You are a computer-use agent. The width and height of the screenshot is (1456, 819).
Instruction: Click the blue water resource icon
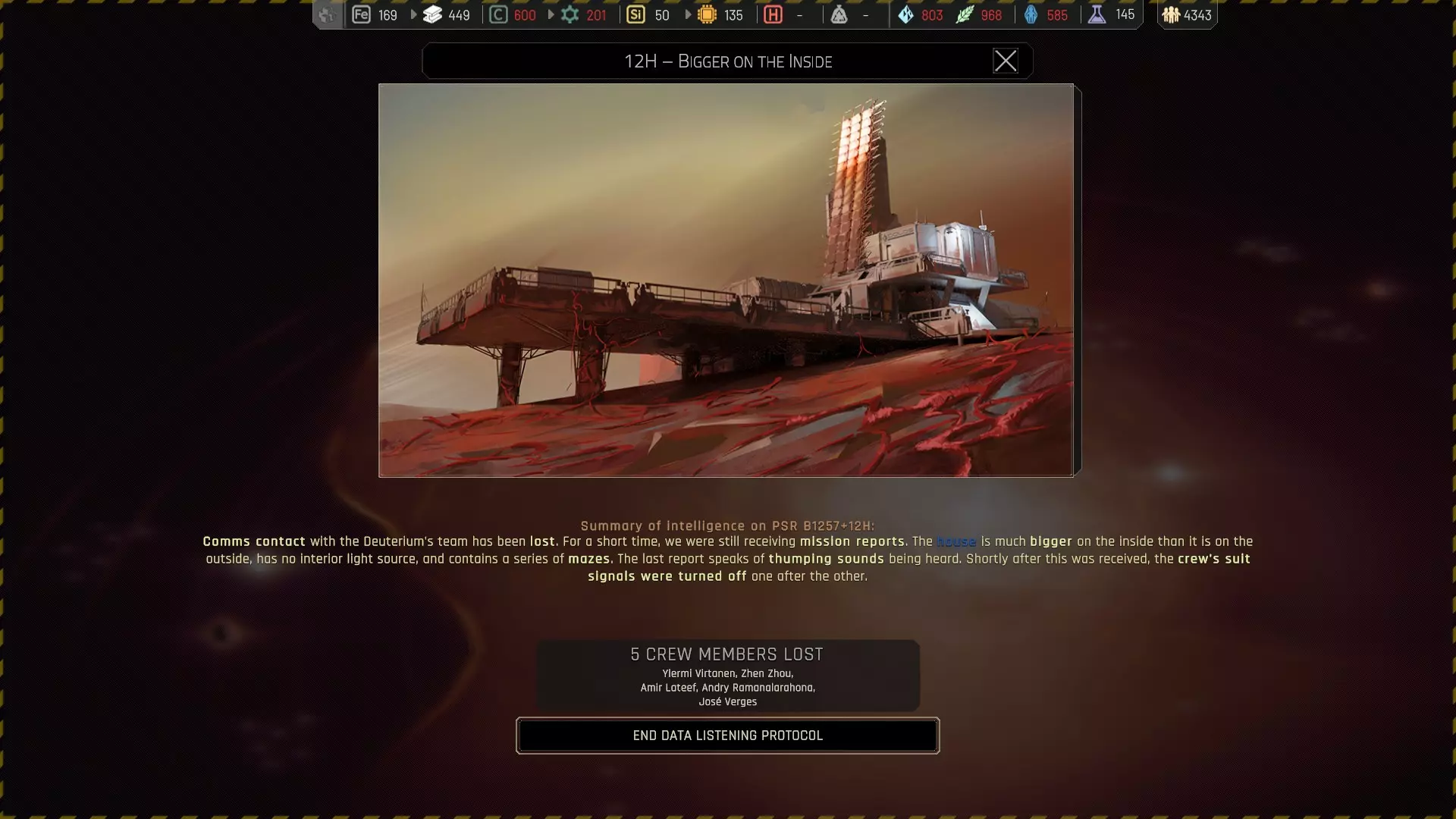pos(905,14)
